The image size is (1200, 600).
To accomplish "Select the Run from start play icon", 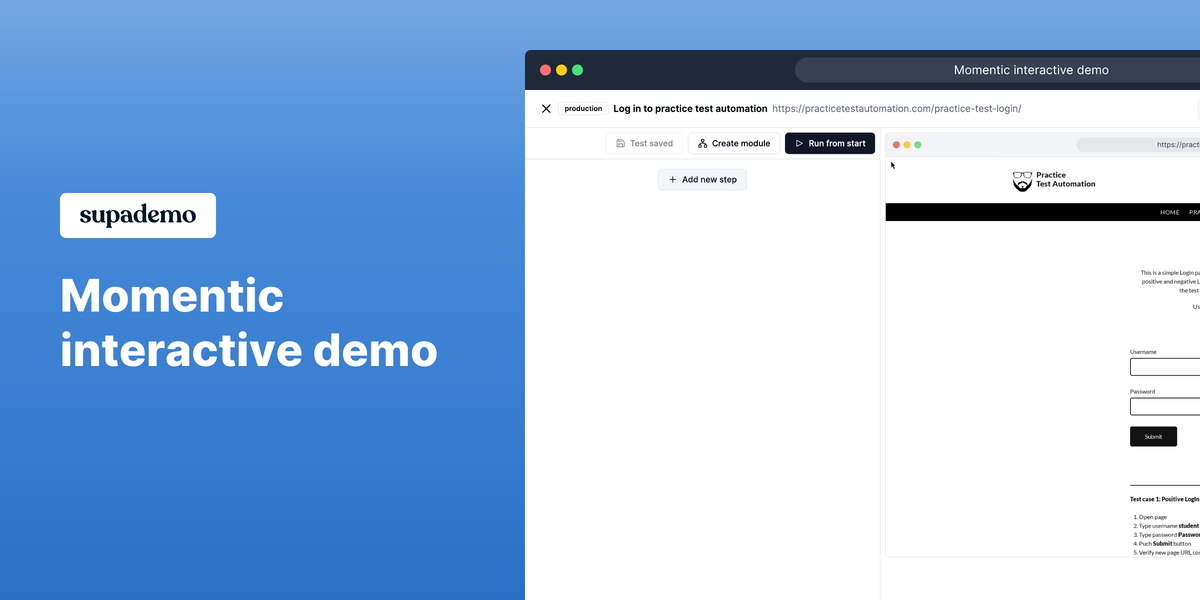I will (x=799, y=143).
